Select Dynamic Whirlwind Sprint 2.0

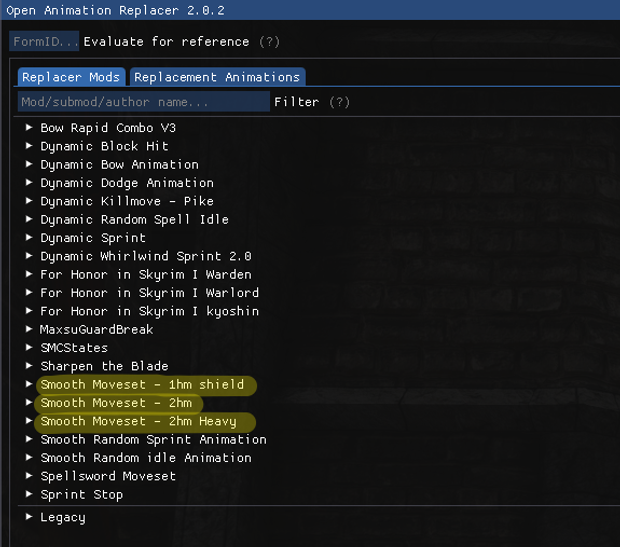[146, 256]
